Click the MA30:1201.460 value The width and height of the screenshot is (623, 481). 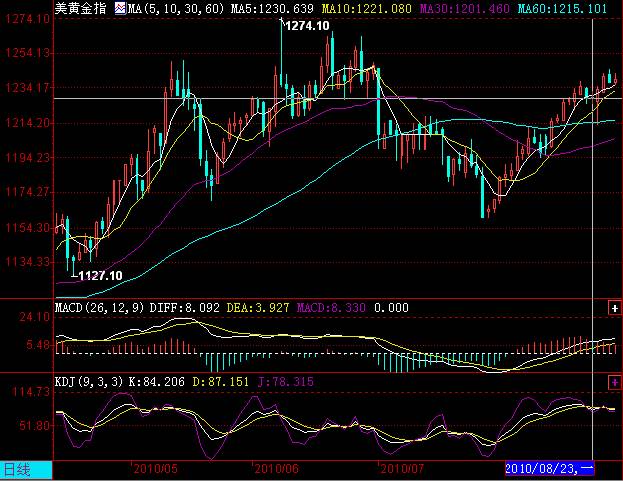(464, 8)
